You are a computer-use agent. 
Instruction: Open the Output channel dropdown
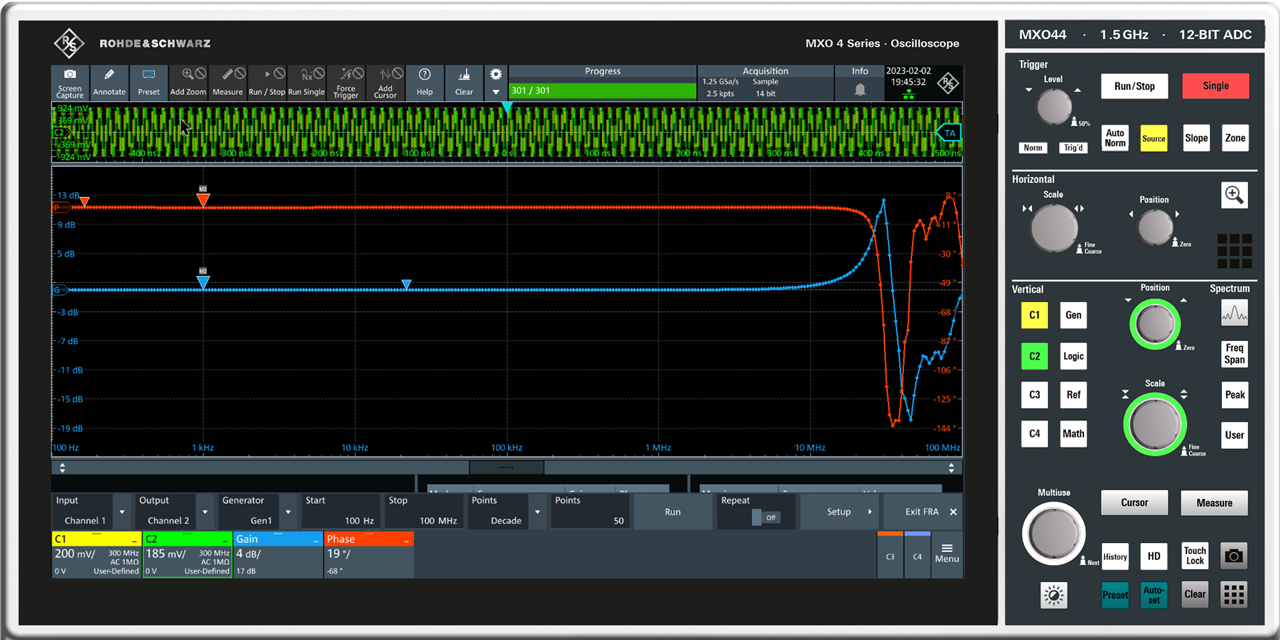click(205, 512)
